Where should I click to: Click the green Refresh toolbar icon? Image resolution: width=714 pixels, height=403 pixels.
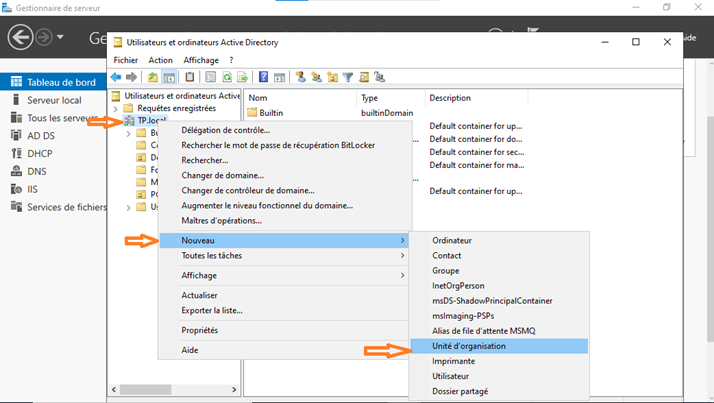(226, 77)
